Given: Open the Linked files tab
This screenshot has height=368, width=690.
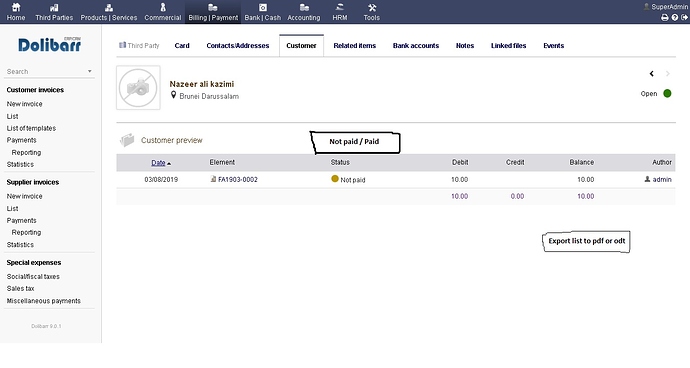Looking at the screenshot, I should [509, 45].
